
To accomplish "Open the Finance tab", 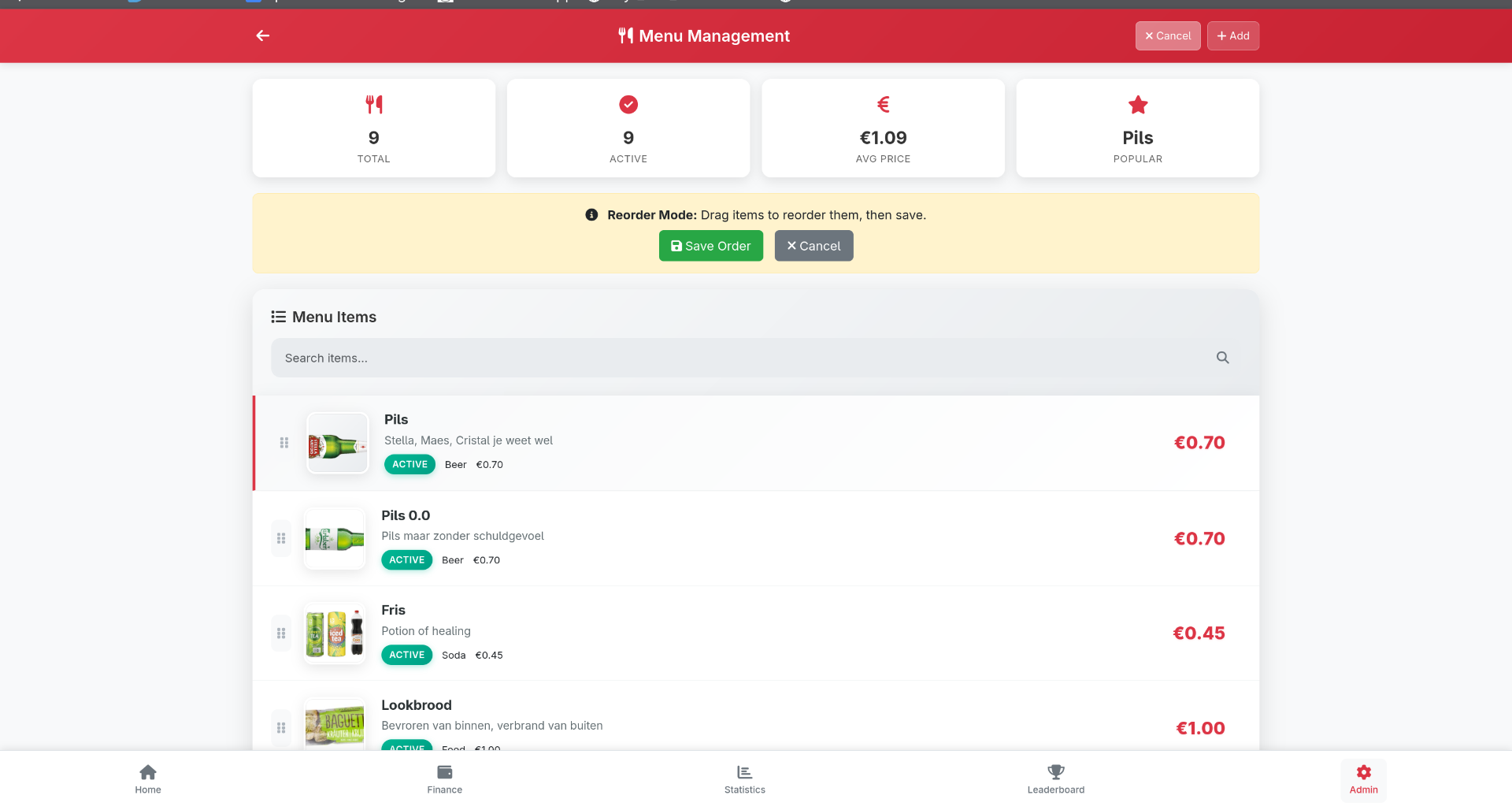I will click(444, 778).
